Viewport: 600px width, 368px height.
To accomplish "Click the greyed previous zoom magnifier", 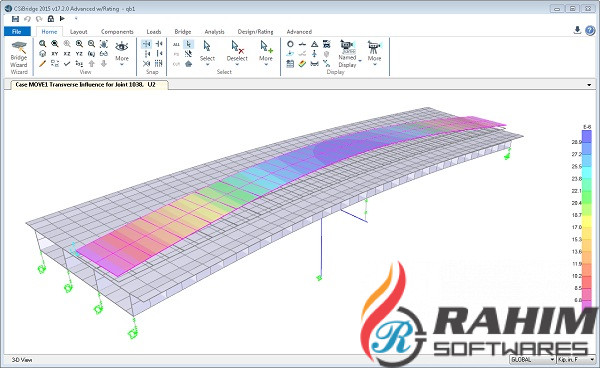I will coord(67,44).
